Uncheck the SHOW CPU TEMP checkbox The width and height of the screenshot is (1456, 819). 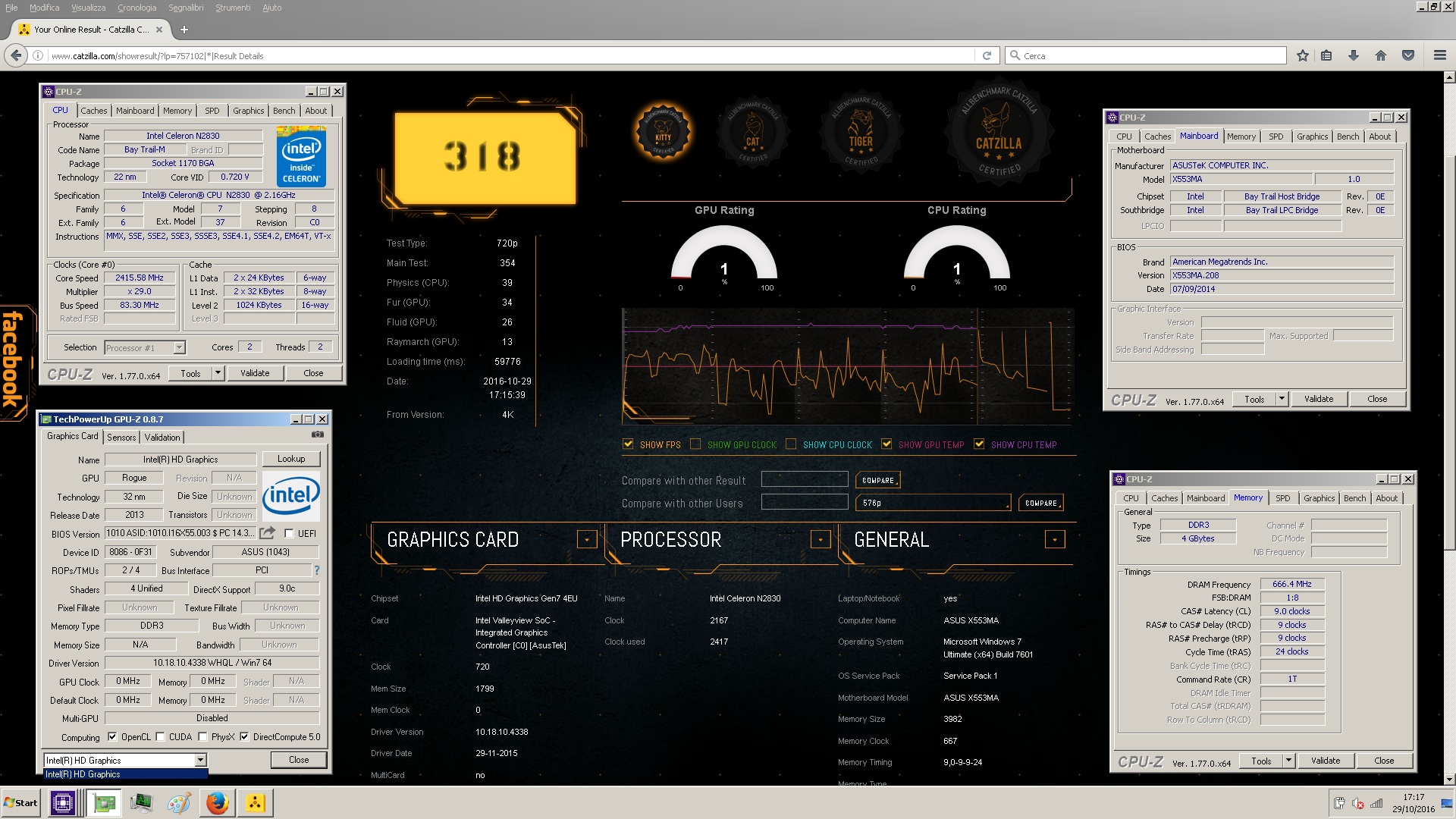pyautogui.click(x=979, y=444)
